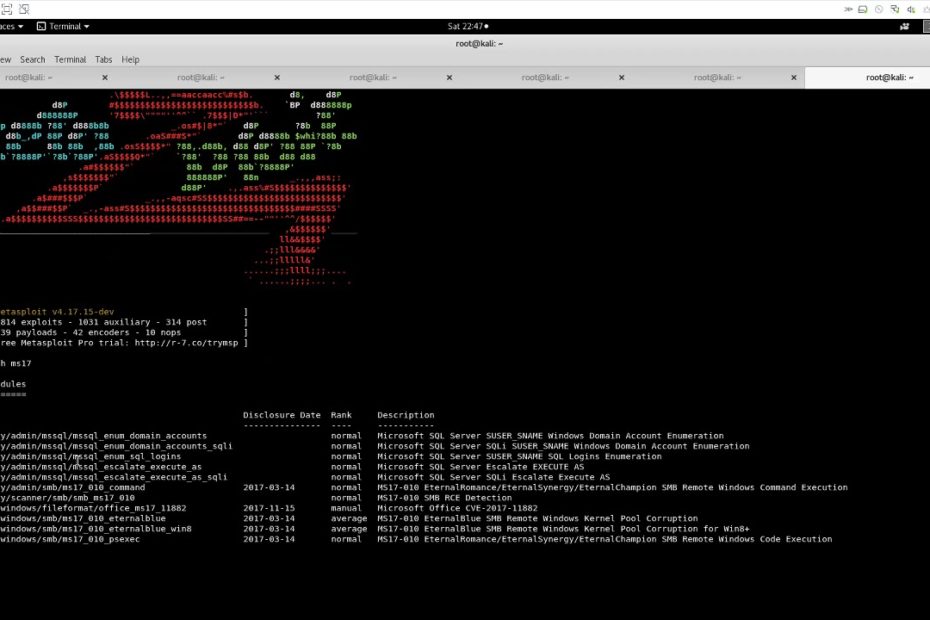Click the Disclosure Date column header text
The image size is (930, 620).
281,415
